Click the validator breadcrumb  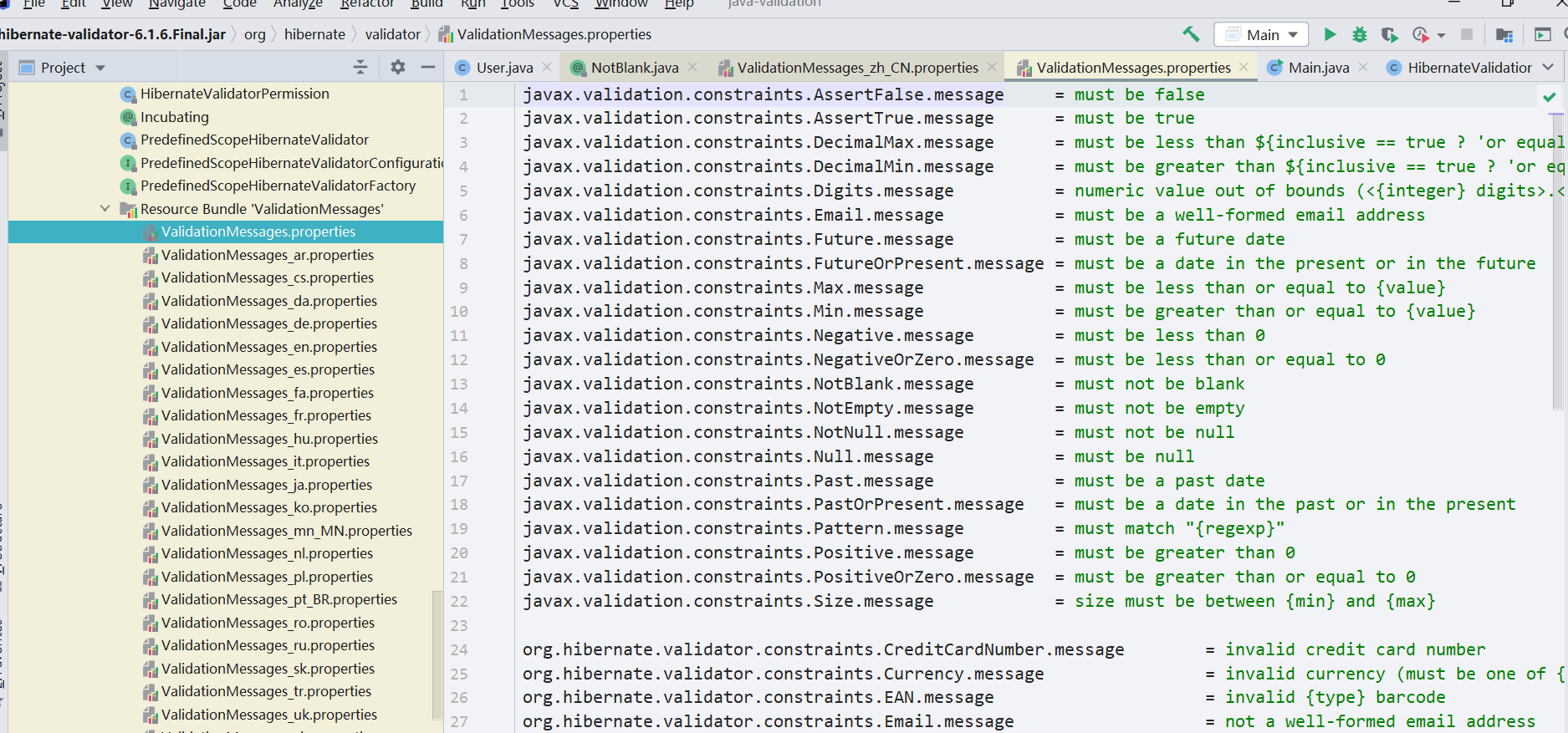coord(392,34)
